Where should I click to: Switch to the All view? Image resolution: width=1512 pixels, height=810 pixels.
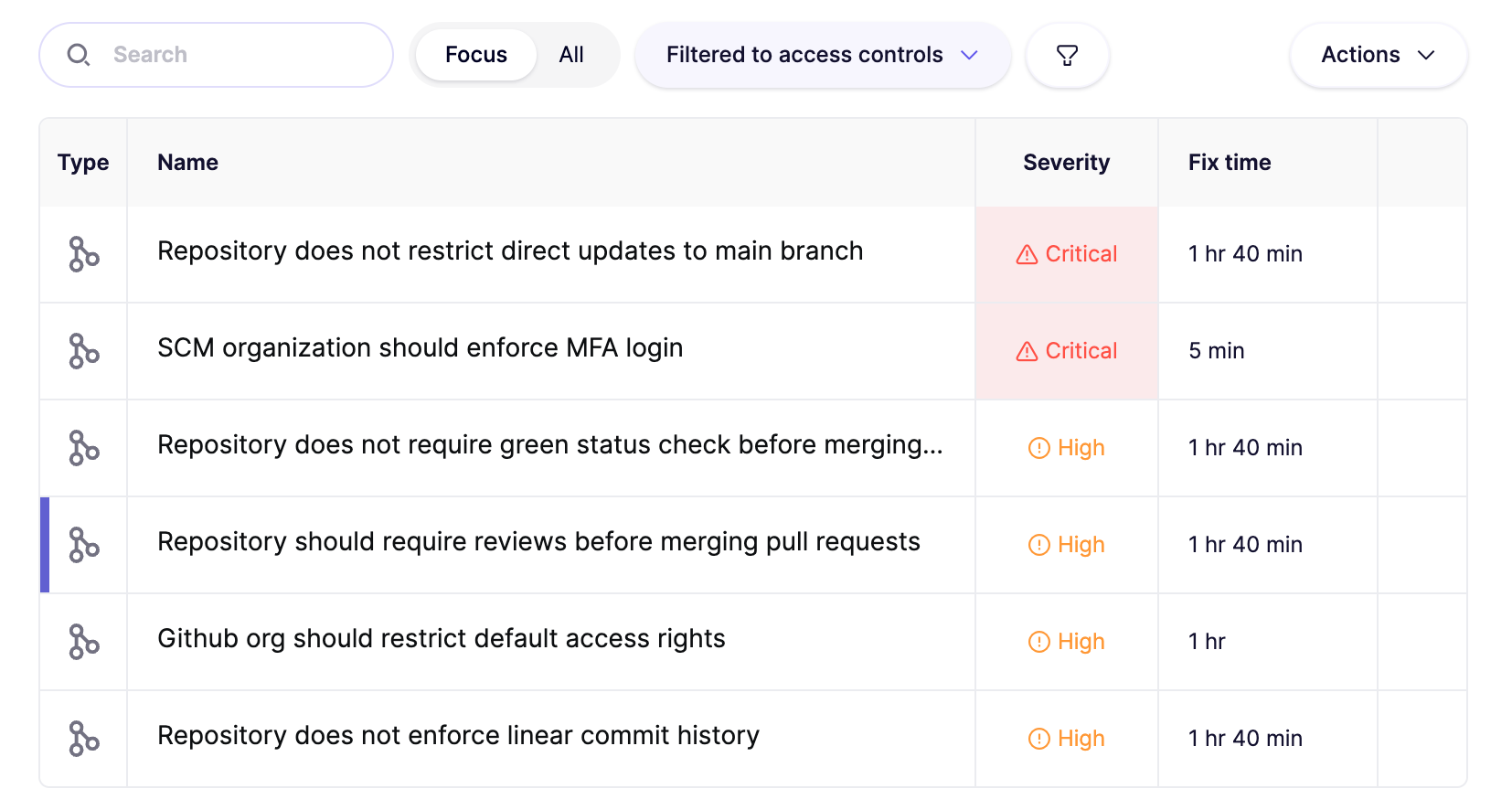click(571, 55)
